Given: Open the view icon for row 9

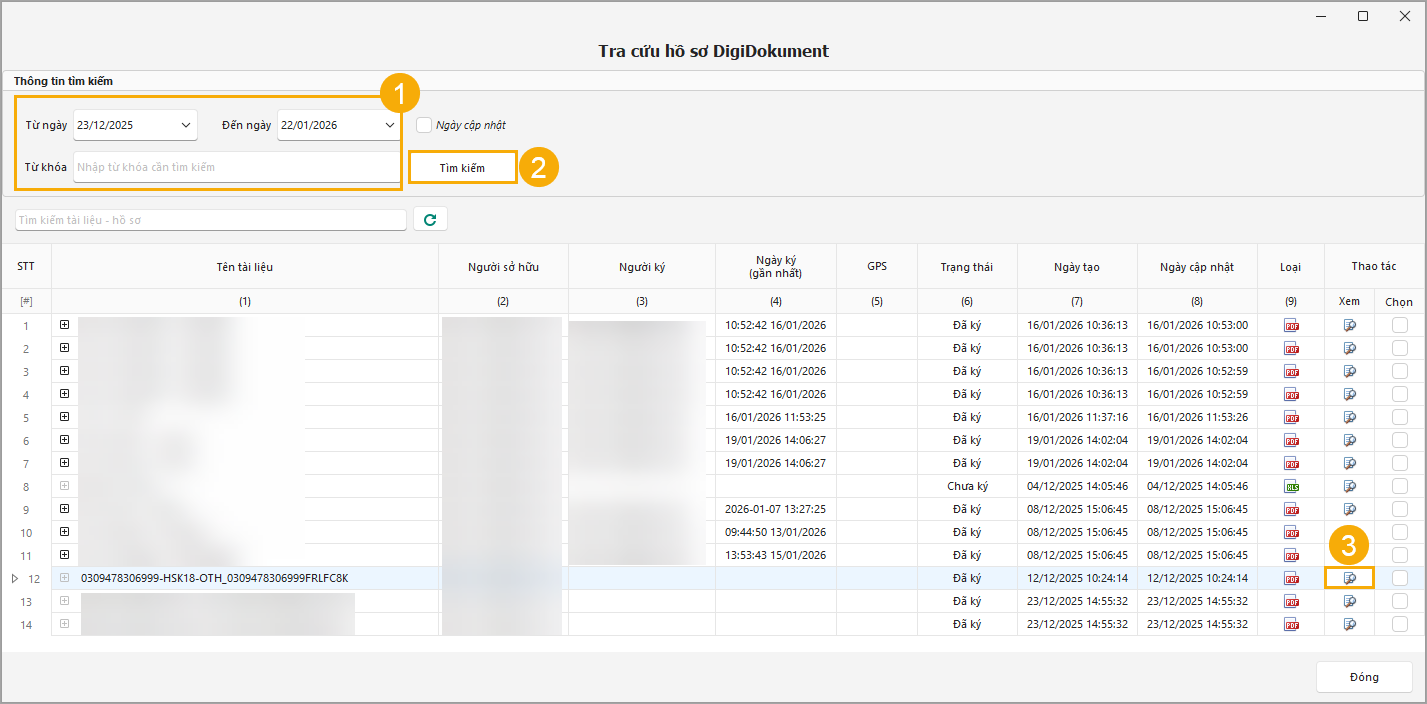Looking at the screenshot, I should 1350,509.
